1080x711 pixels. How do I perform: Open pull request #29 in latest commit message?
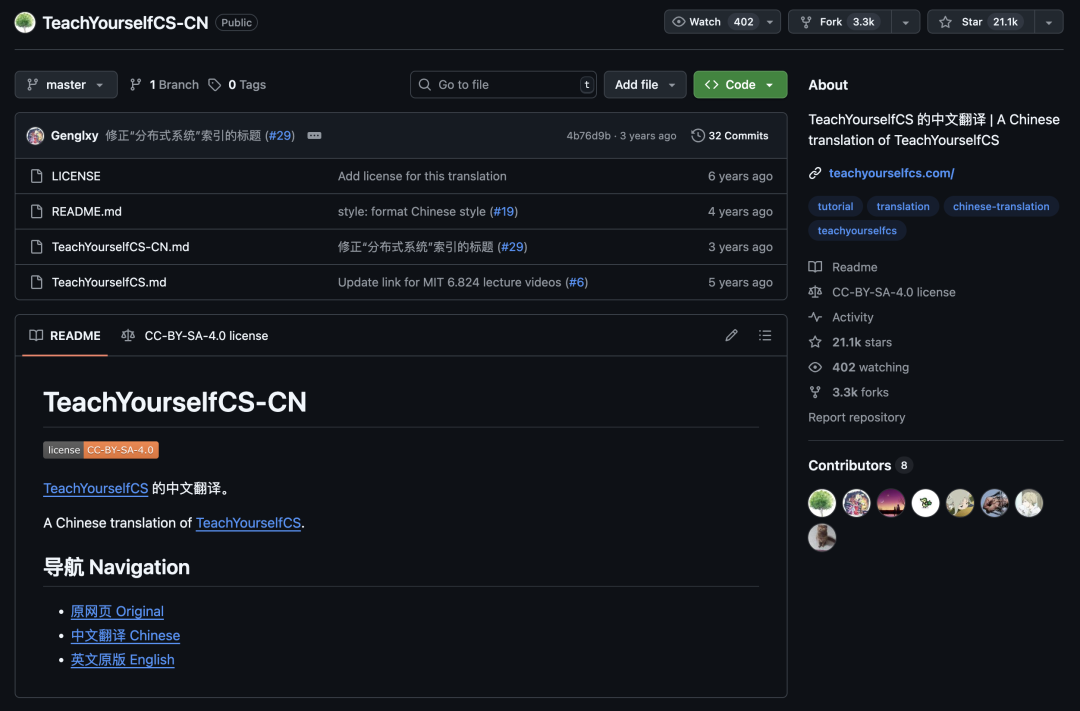tap(280, 136)
